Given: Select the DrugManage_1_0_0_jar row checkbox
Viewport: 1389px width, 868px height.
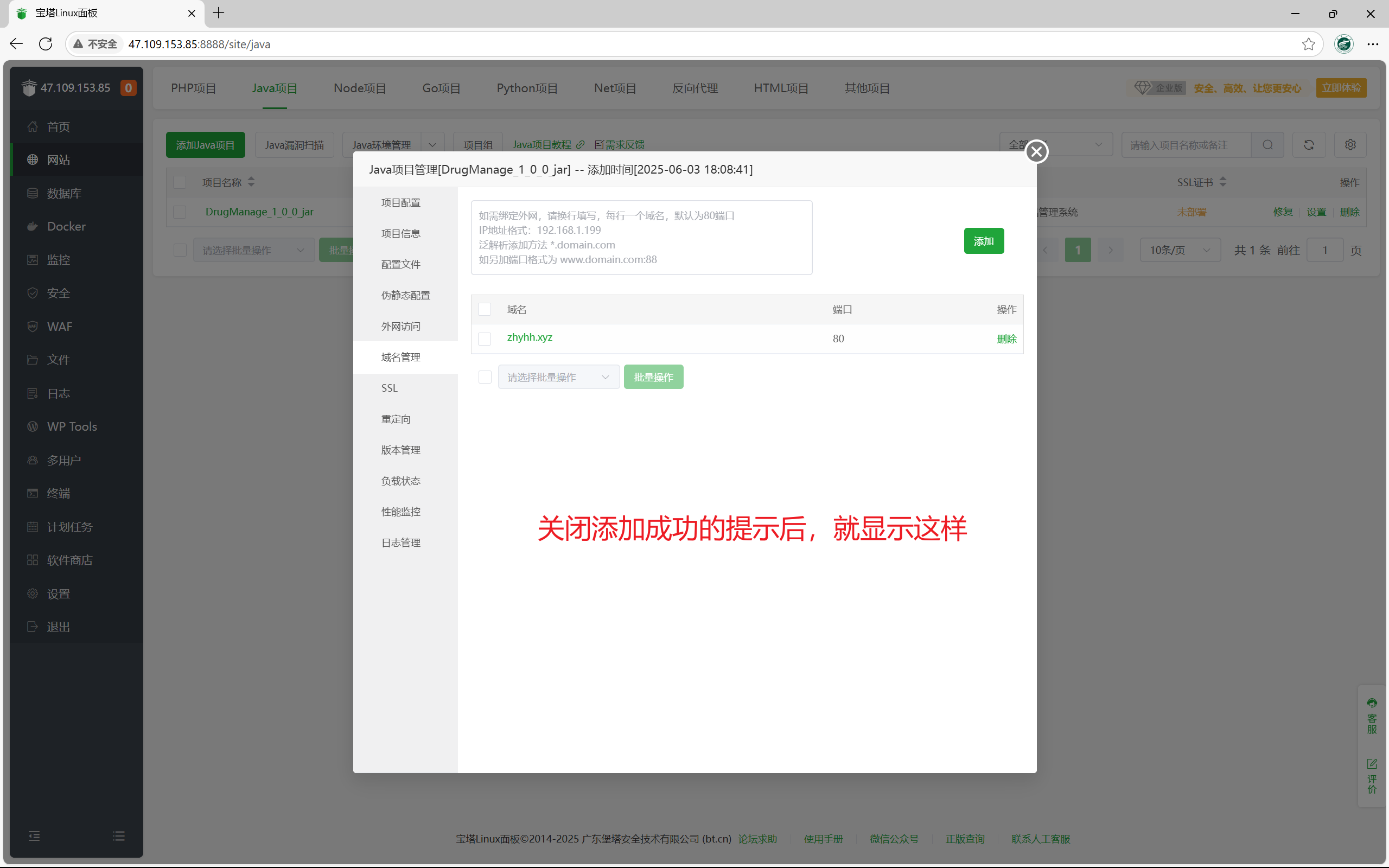Looking at the screenshot, I should click(x=179, y=212).
